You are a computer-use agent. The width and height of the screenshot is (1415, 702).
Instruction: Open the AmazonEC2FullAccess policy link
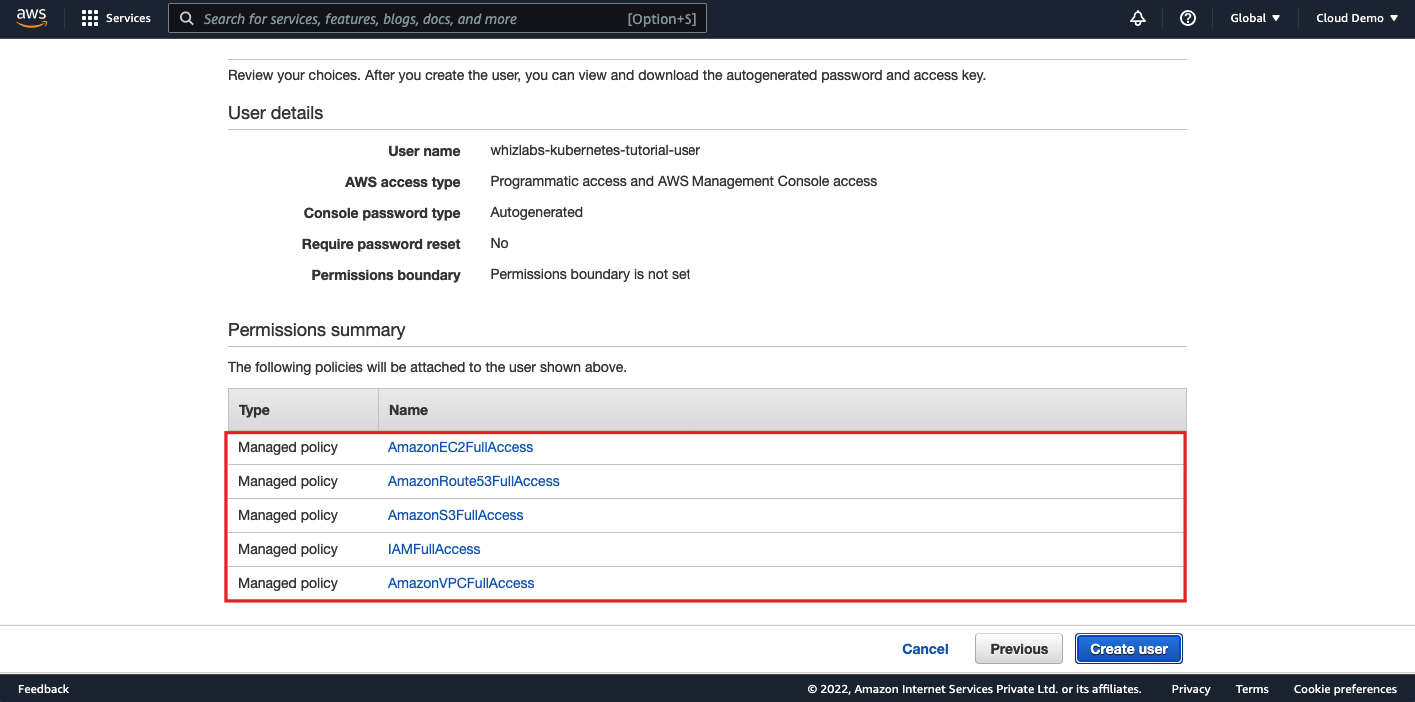point(460,447)
